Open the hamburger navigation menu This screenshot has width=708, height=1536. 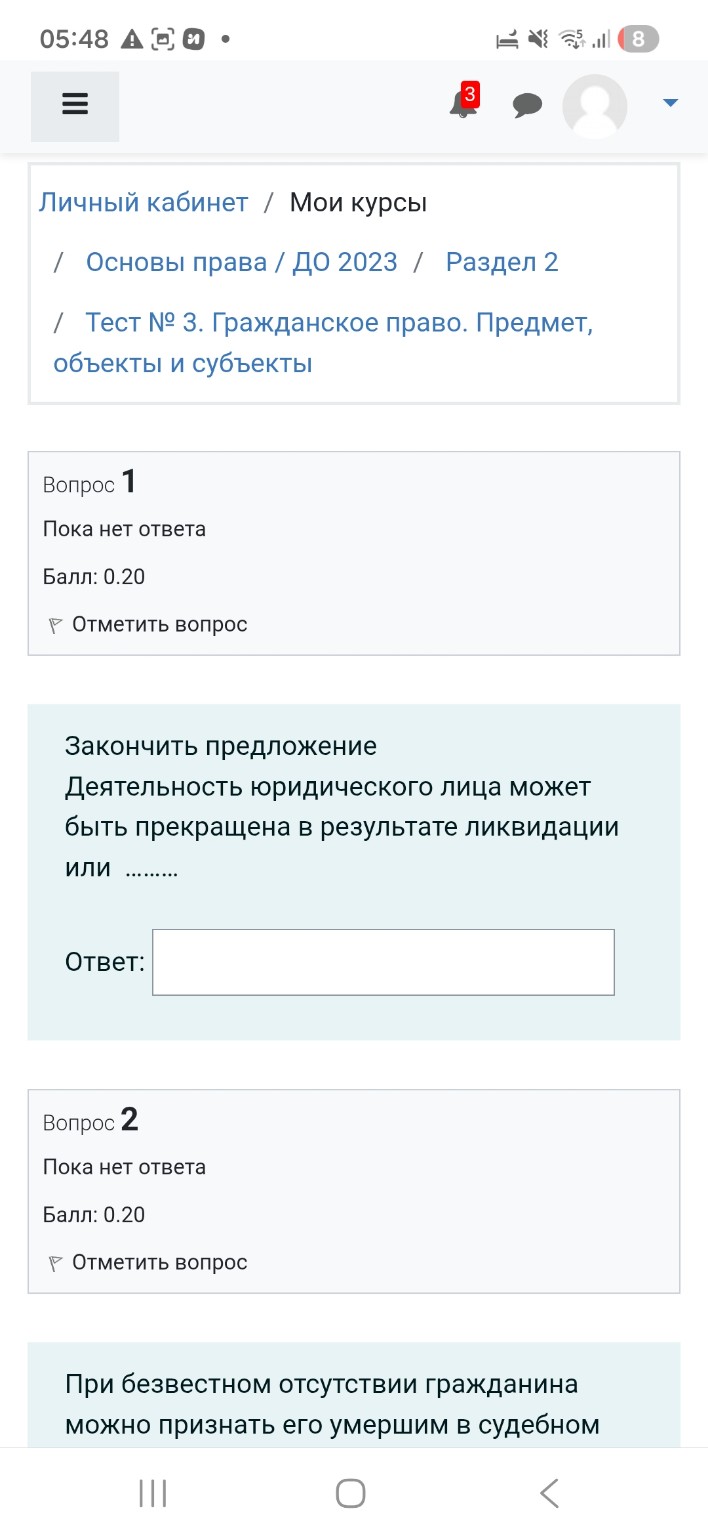(x=74, y=105)
